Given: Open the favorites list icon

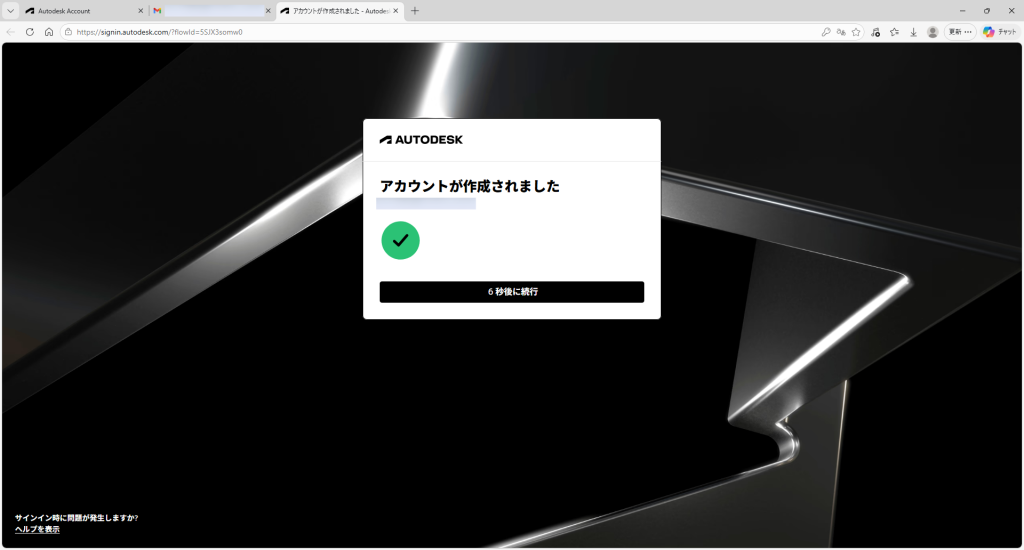Looking at the screenshot, I should click(x=895, y=32).
